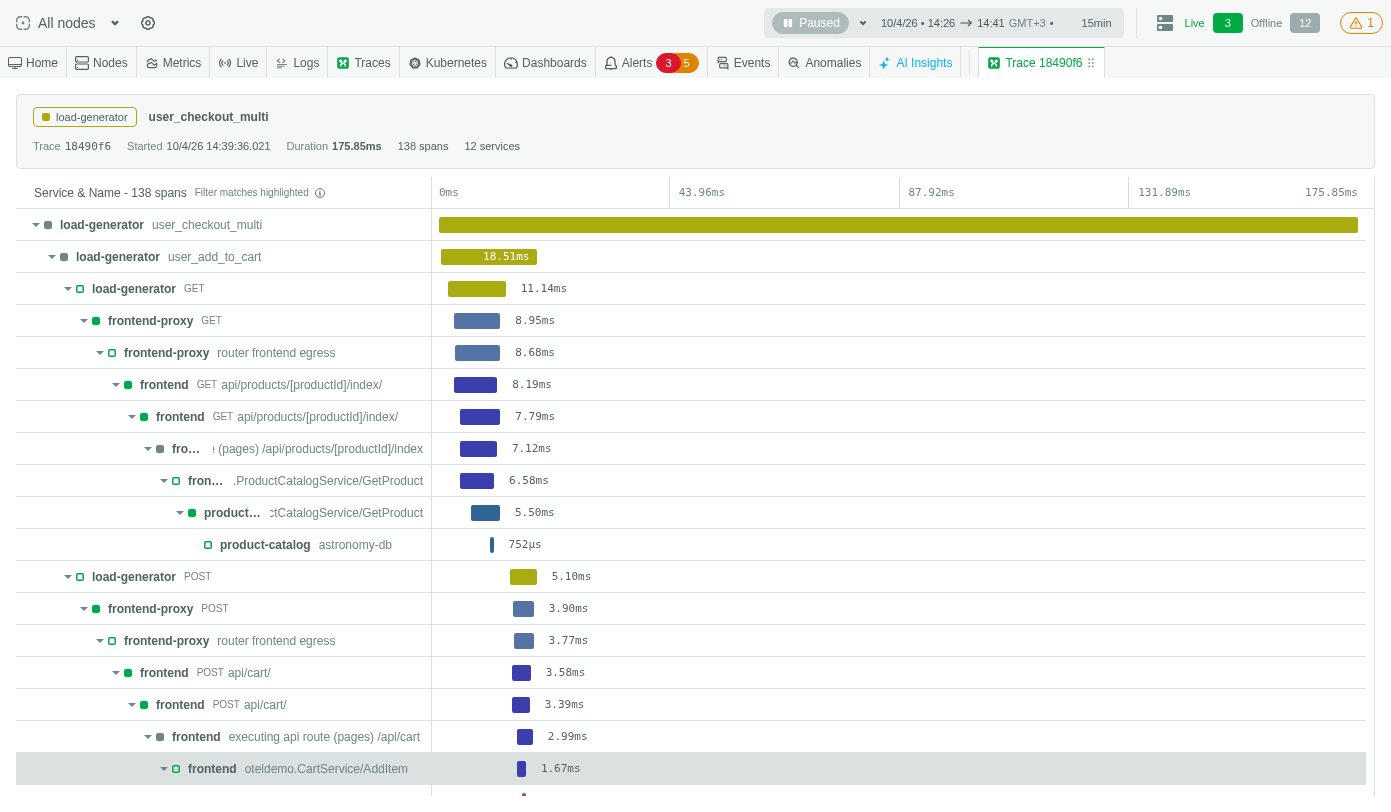Open the Trace 18490f6 tab
This screenshot has height=812, width=1391.
coord(1041,63)
